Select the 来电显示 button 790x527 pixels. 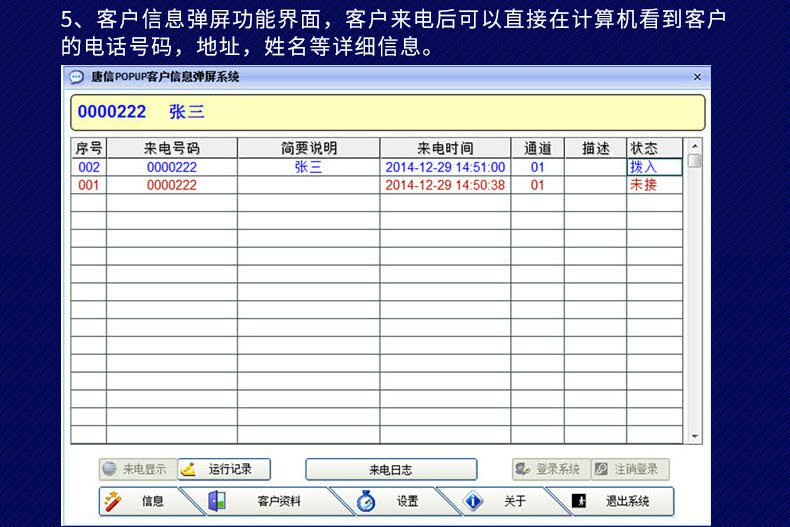138,470
